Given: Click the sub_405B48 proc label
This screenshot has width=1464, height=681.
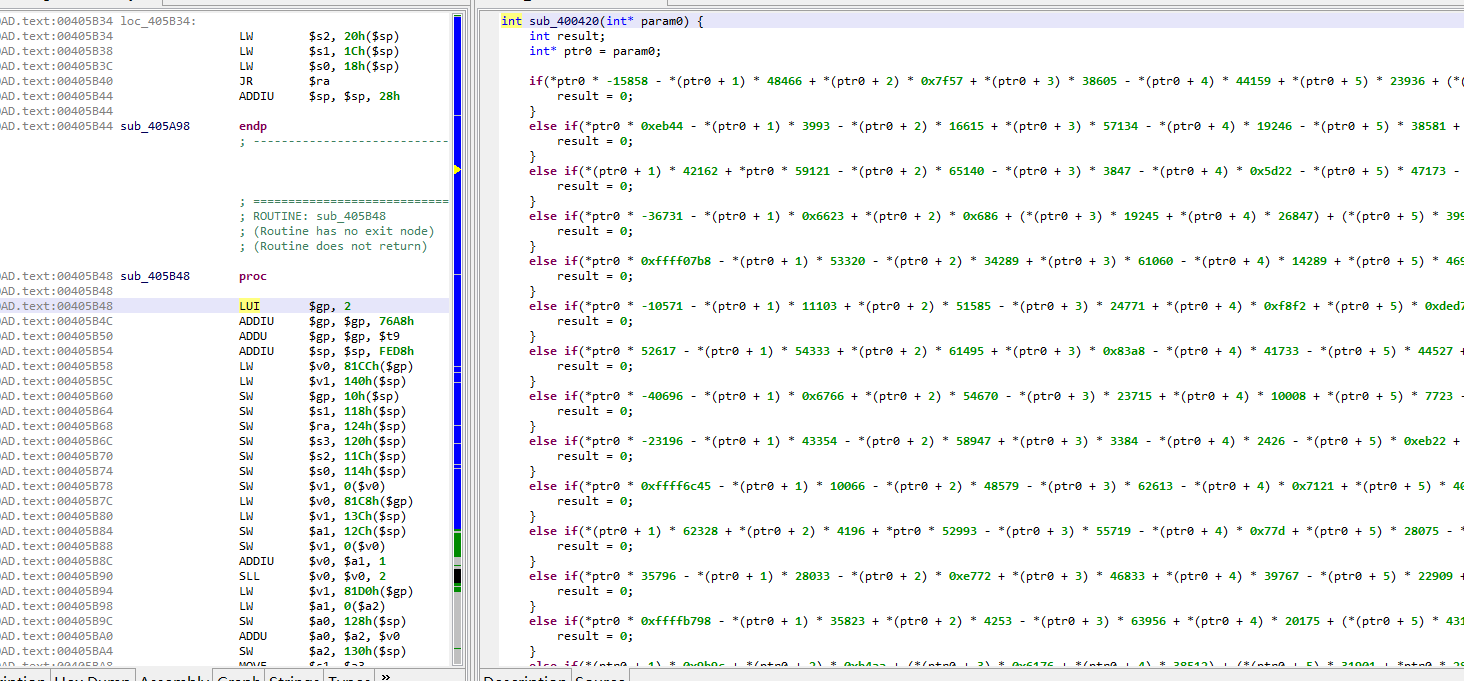Looking at the screenshot, I should coord(155,276).
